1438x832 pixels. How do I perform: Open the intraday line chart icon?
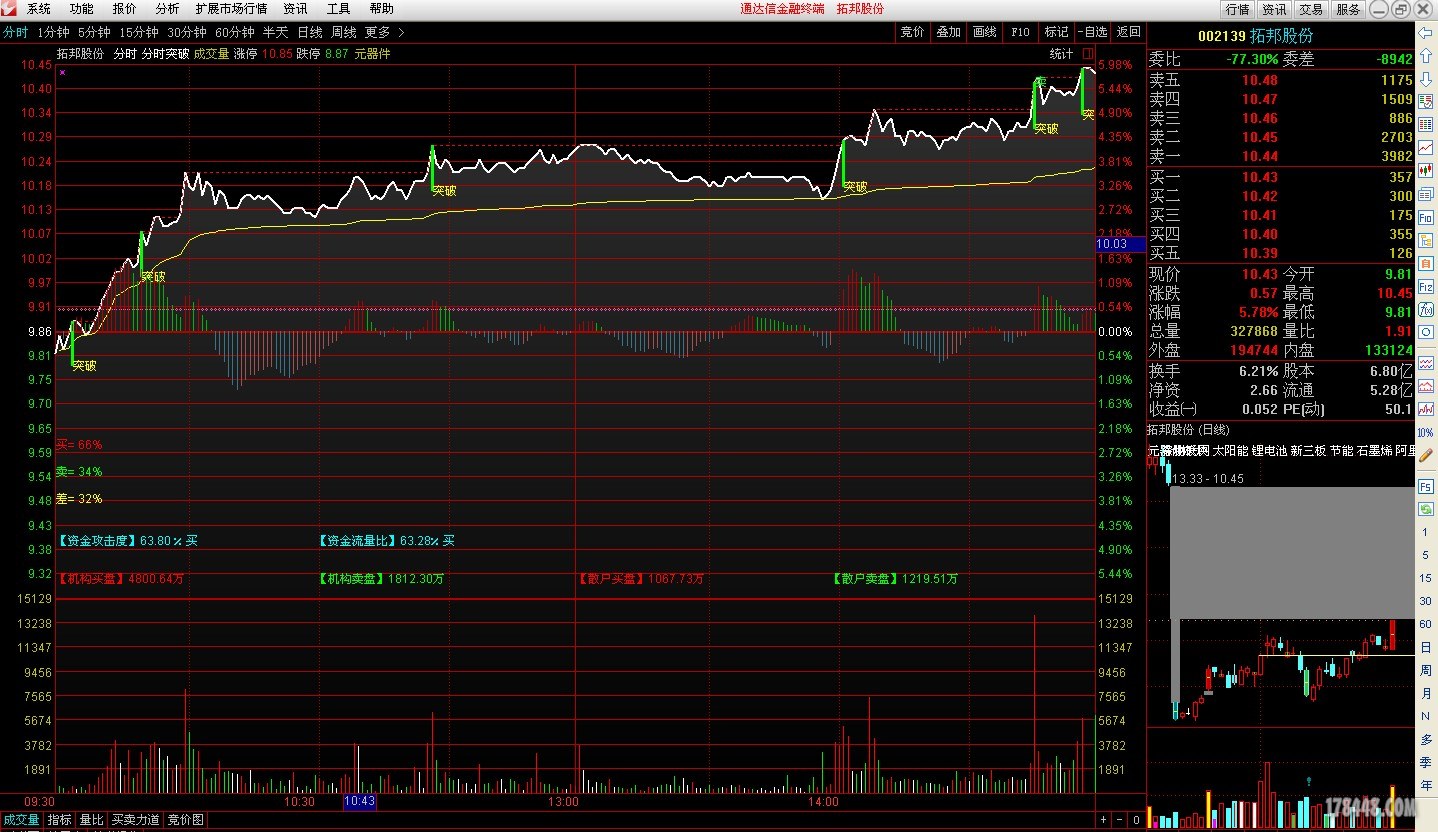(x=1426, y=147)
